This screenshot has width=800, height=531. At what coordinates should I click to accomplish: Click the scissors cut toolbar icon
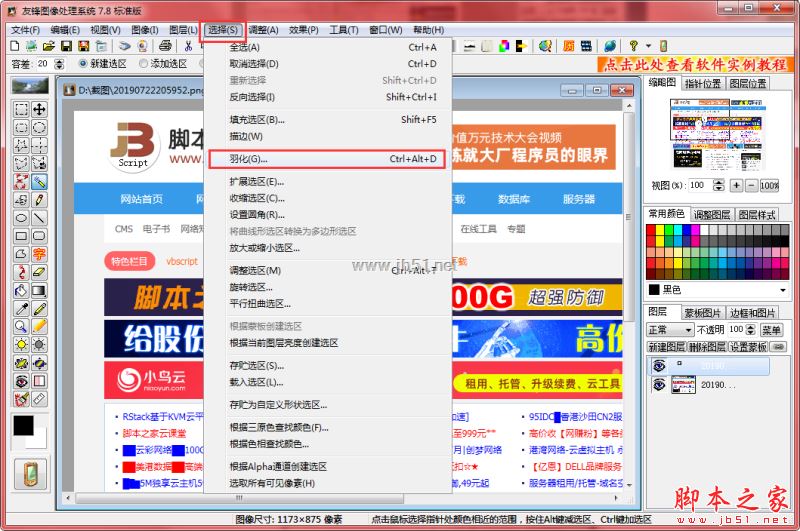[x=188, y=46]
